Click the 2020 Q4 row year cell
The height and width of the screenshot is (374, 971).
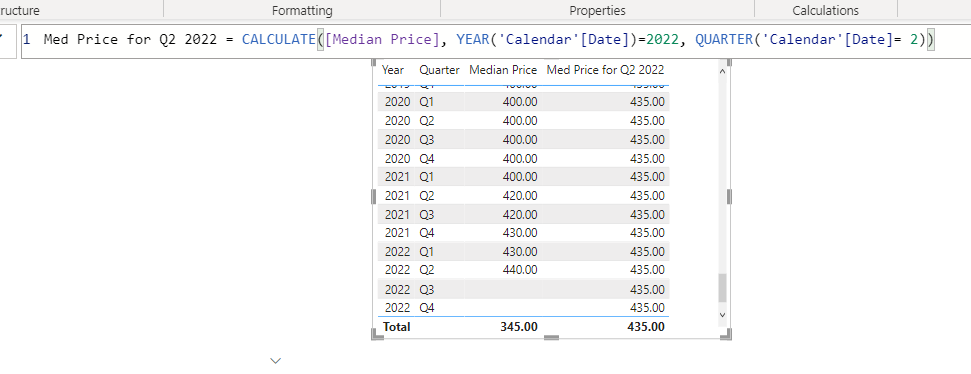[397, 158]
